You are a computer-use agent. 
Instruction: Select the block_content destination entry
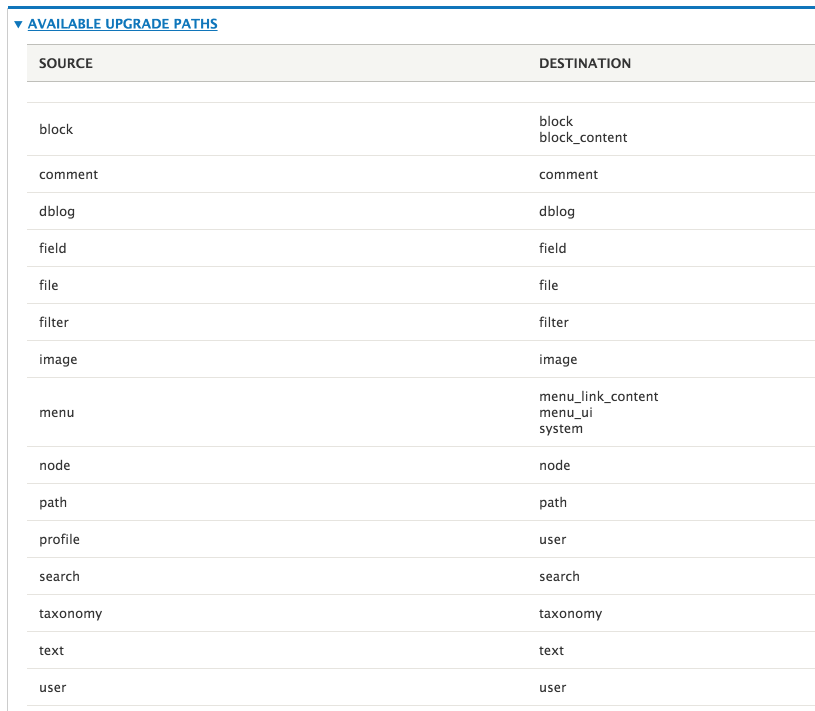pyautogui.click(x=583, y=137)
